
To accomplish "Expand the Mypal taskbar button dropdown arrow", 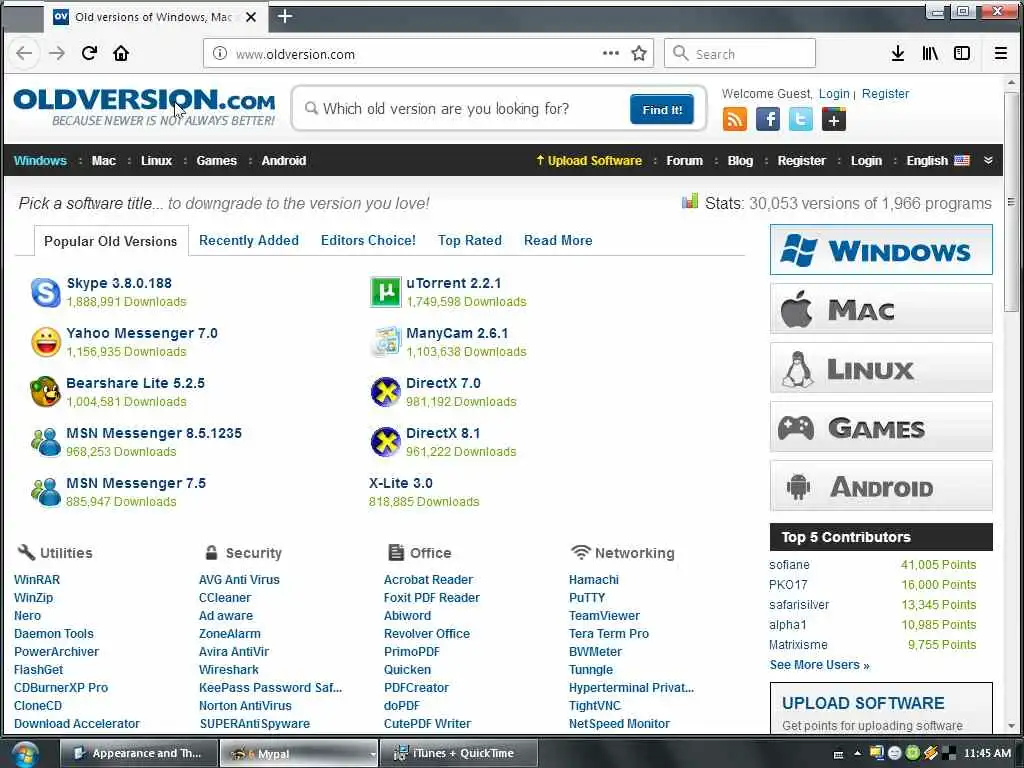I will click(373, 754).
